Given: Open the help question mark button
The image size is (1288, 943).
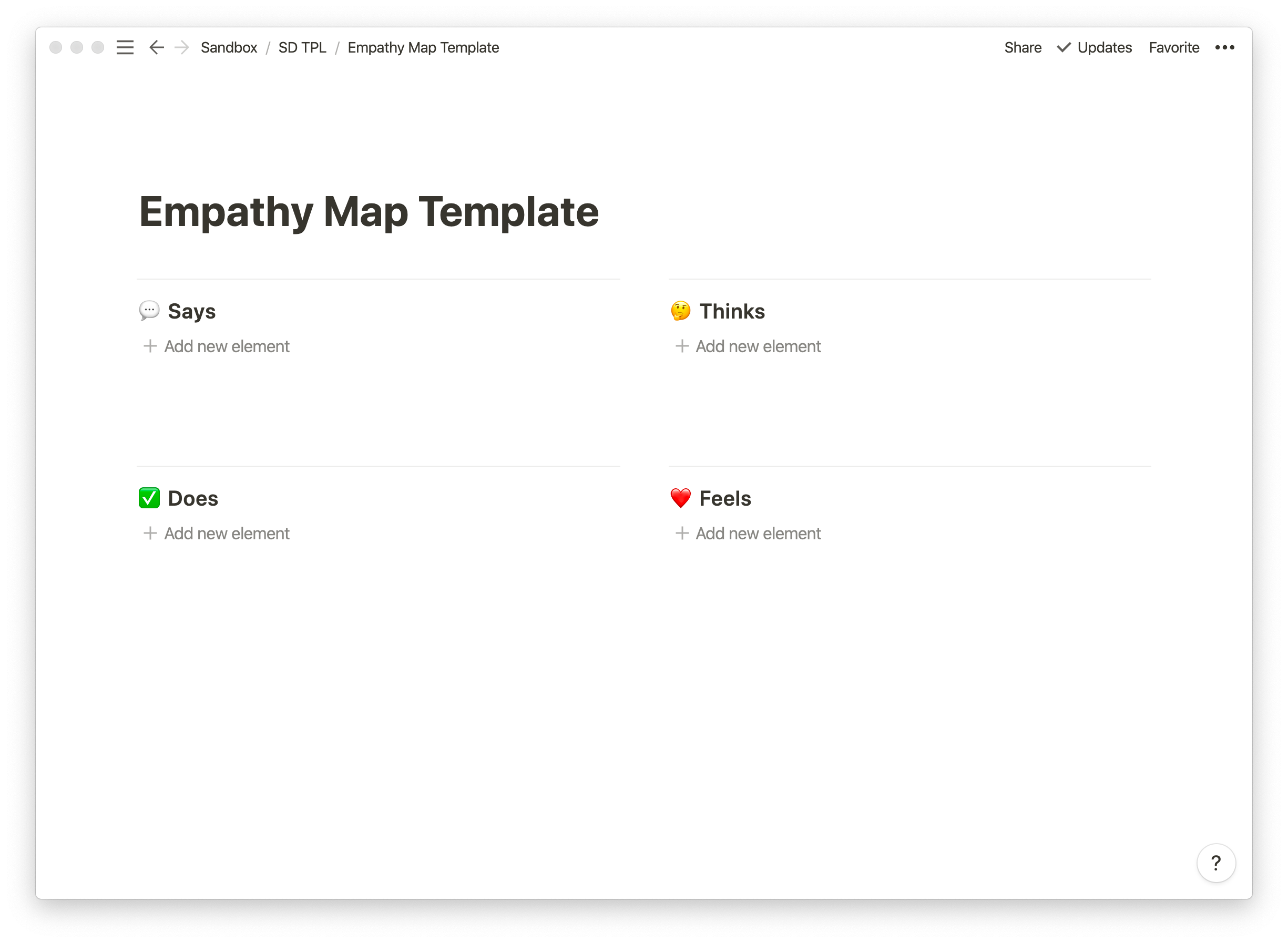Looking at the screenshot, I should pyautogui.click(x=1215, y=863).
